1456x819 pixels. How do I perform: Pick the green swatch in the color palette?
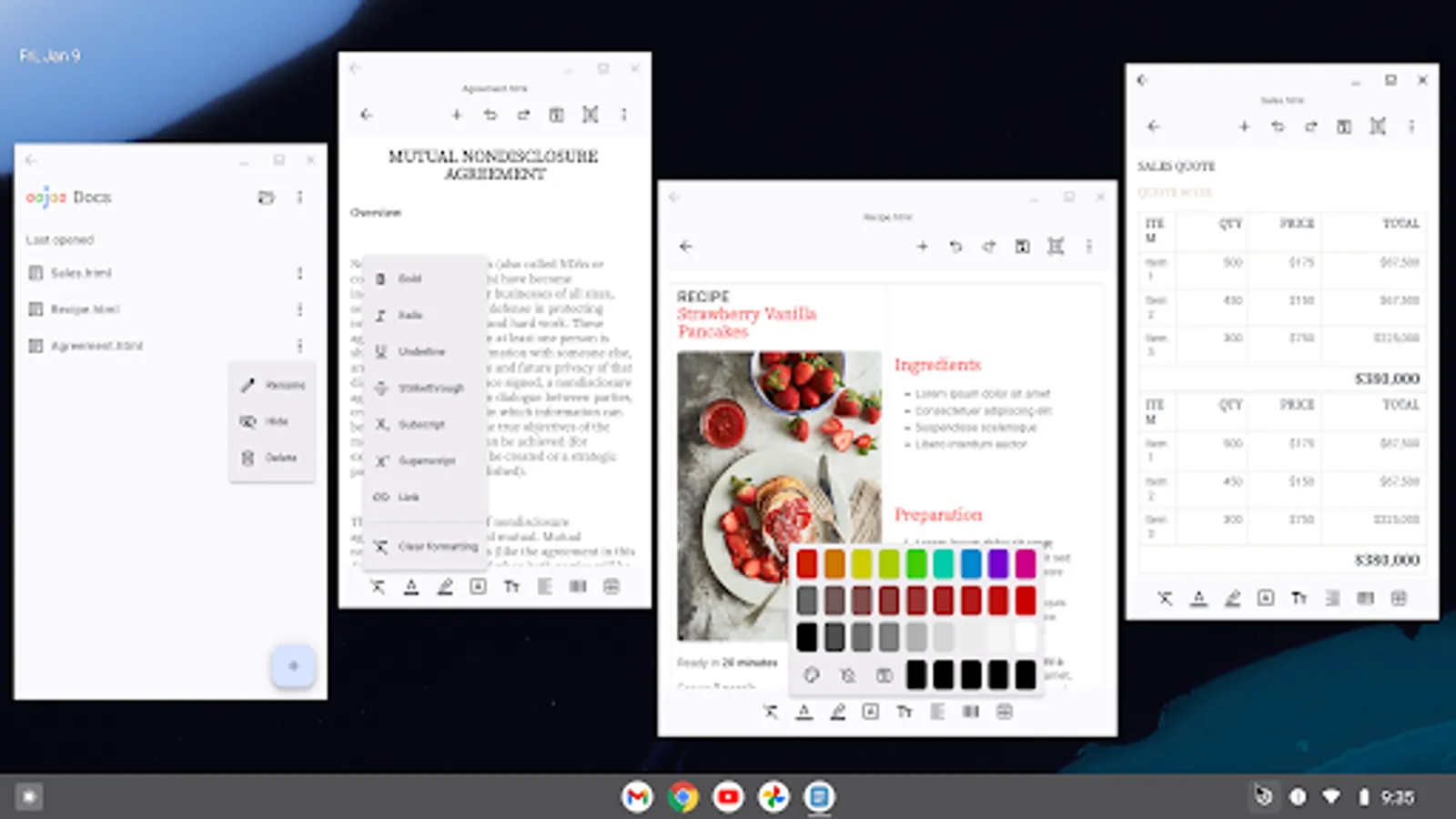916,562
